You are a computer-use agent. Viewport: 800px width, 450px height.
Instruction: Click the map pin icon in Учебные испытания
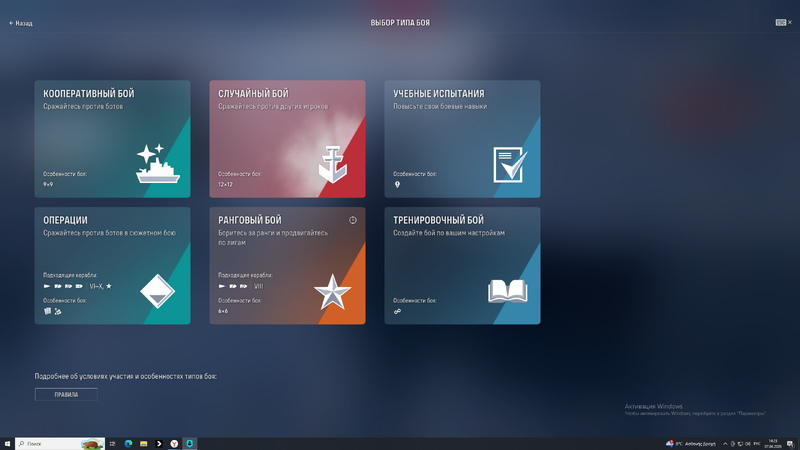click(397, 185)
